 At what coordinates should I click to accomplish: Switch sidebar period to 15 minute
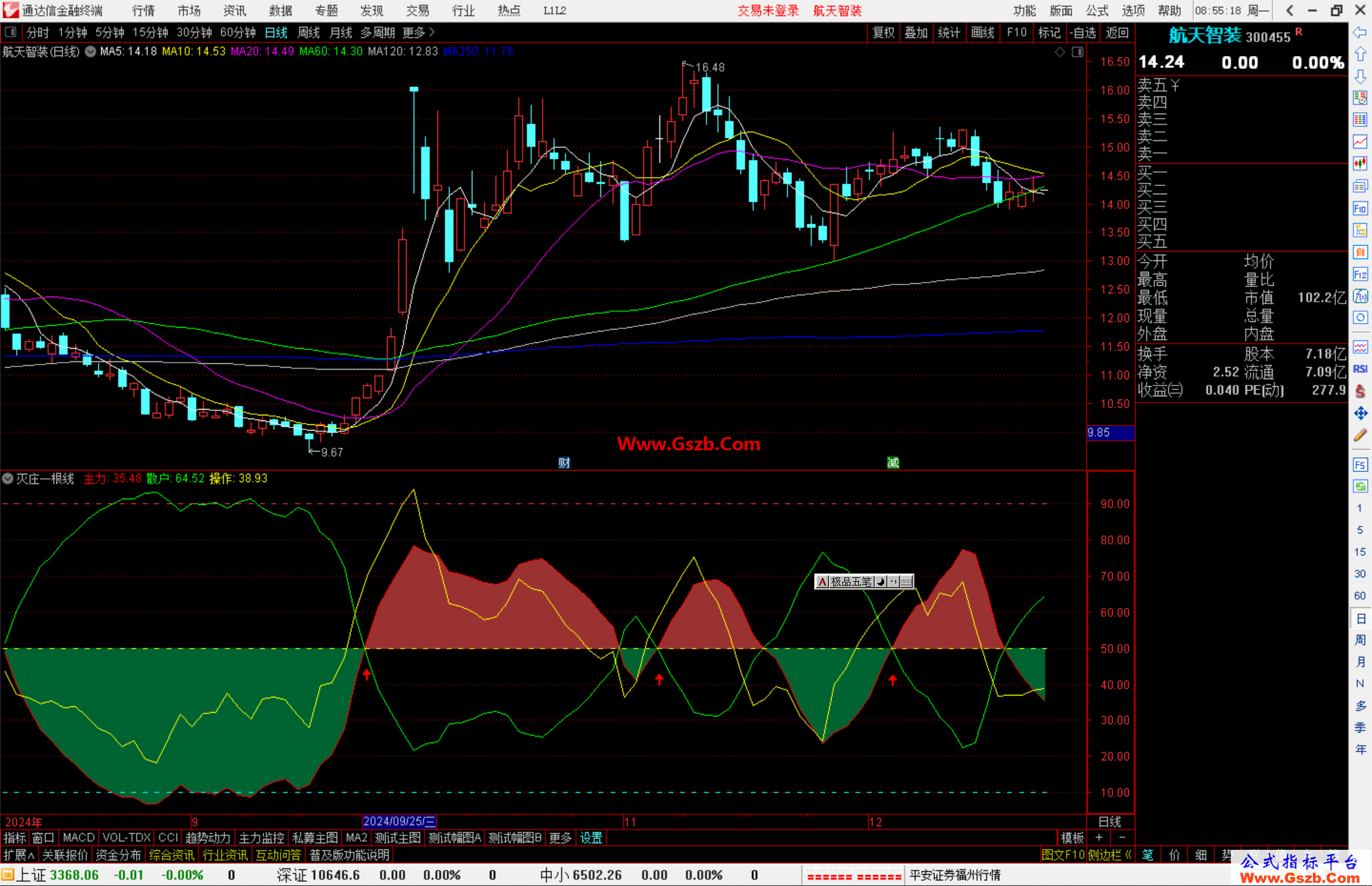(1360, 552)
